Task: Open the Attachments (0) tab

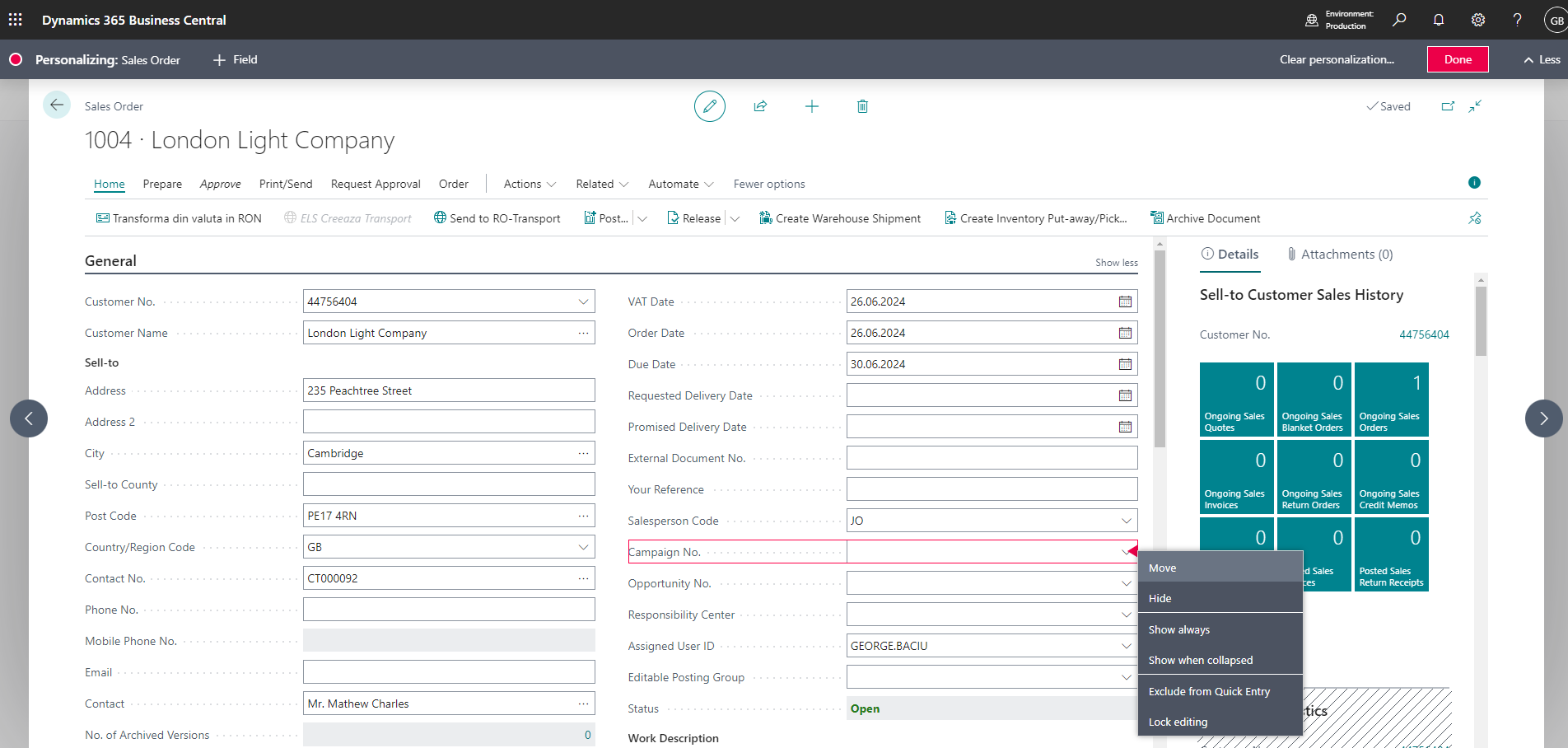Action: 1340,255
